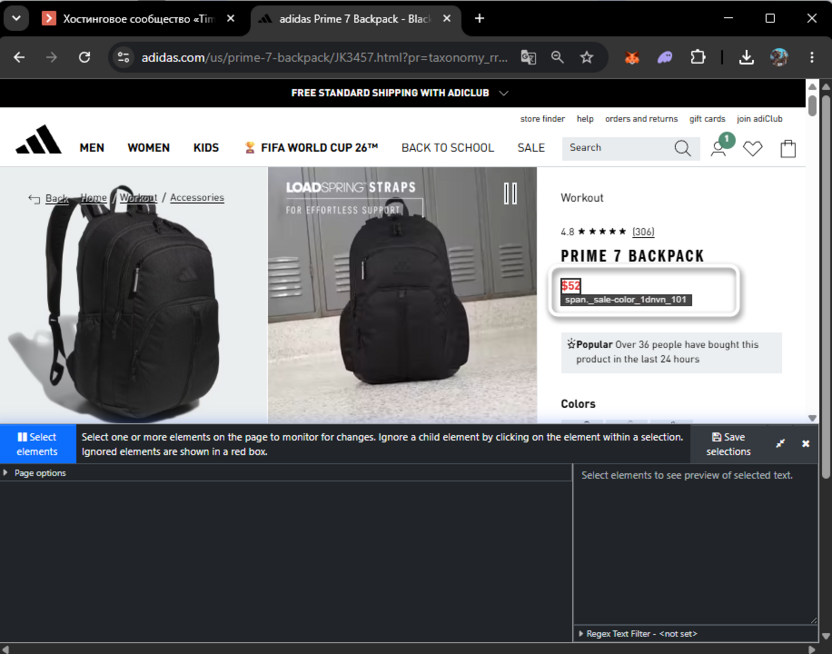Viewport: 832px width, 654px height.
Task: Open browser downloads
Action: (x=747, y=57)
